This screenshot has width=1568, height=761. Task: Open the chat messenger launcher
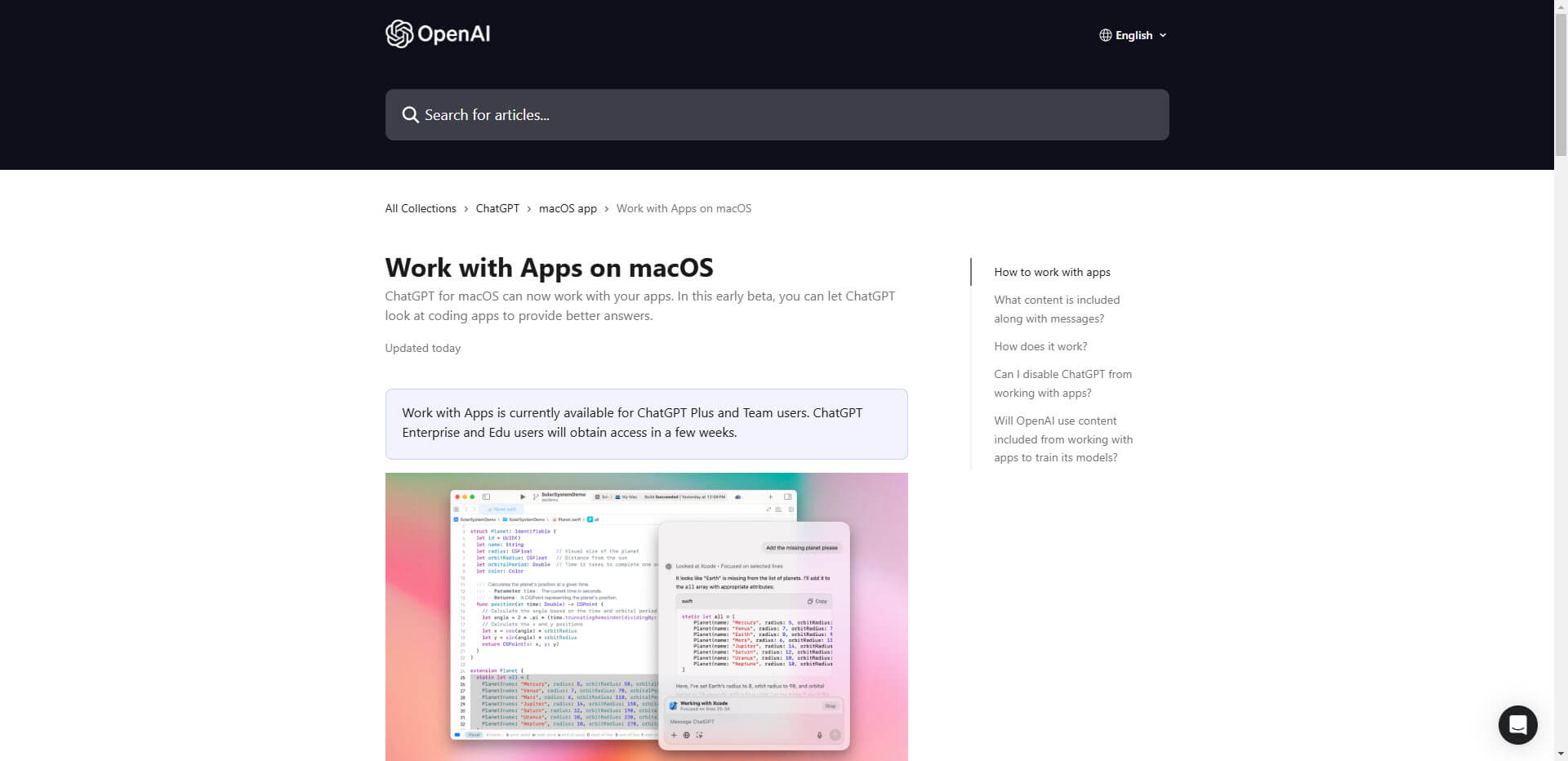pyautogui.click(x=1517, y=724)
